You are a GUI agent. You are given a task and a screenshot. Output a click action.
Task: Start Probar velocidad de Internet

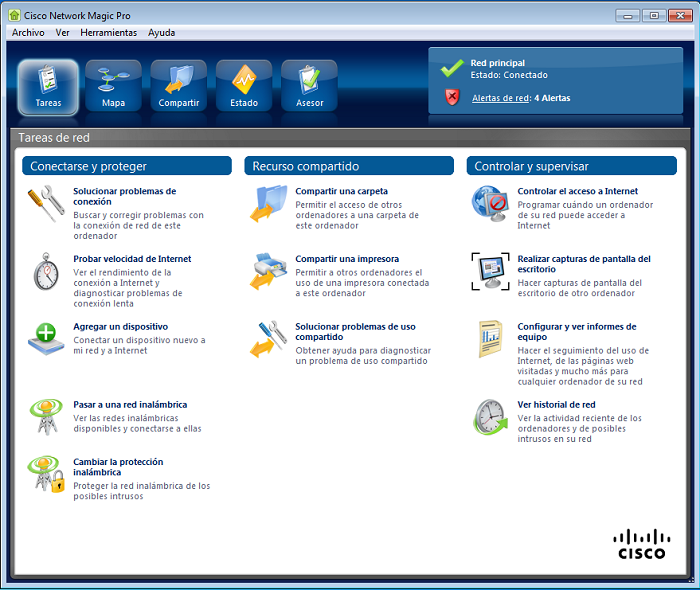[132, 259]
